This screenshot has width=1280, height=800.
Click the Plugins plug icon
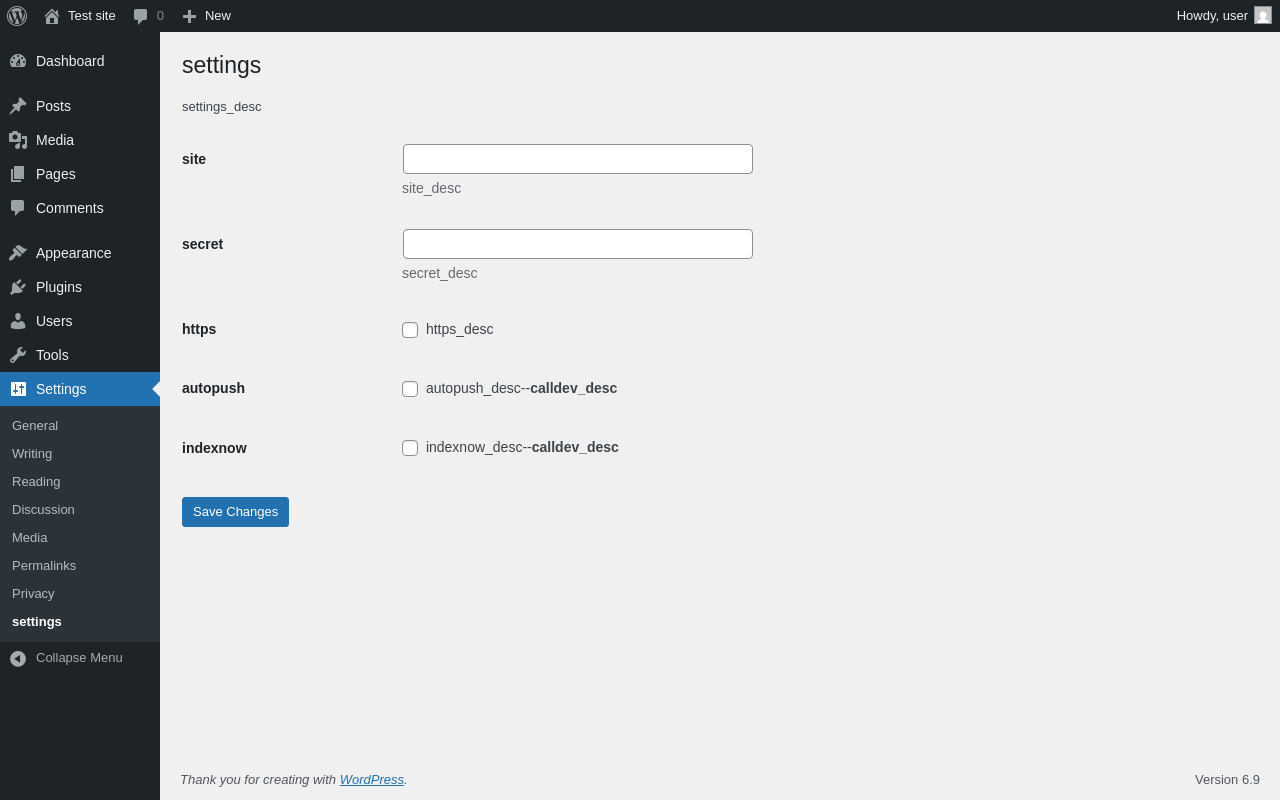point(18,287)
